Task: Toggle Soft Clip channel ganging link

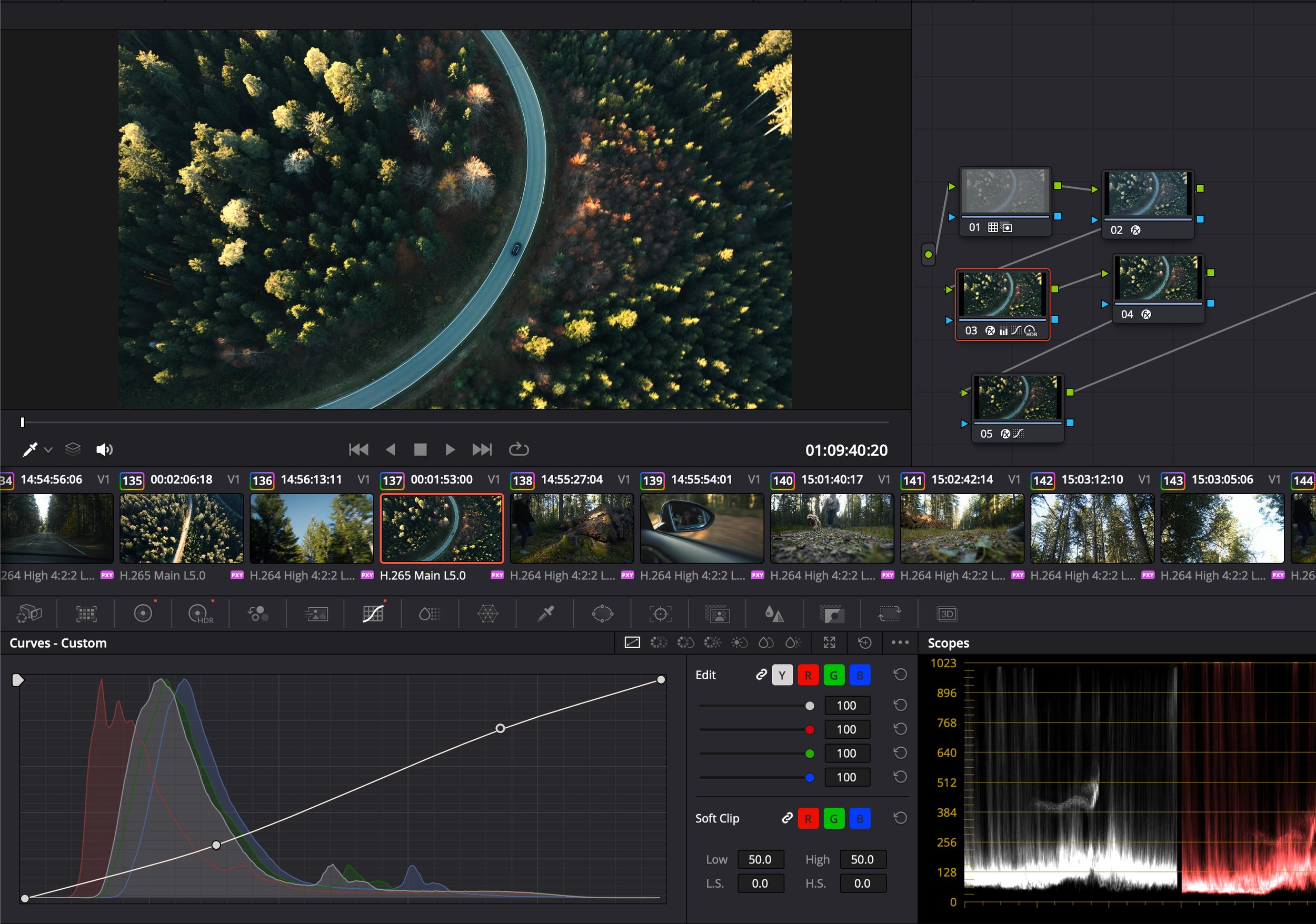Action: [x=787, y=818]
